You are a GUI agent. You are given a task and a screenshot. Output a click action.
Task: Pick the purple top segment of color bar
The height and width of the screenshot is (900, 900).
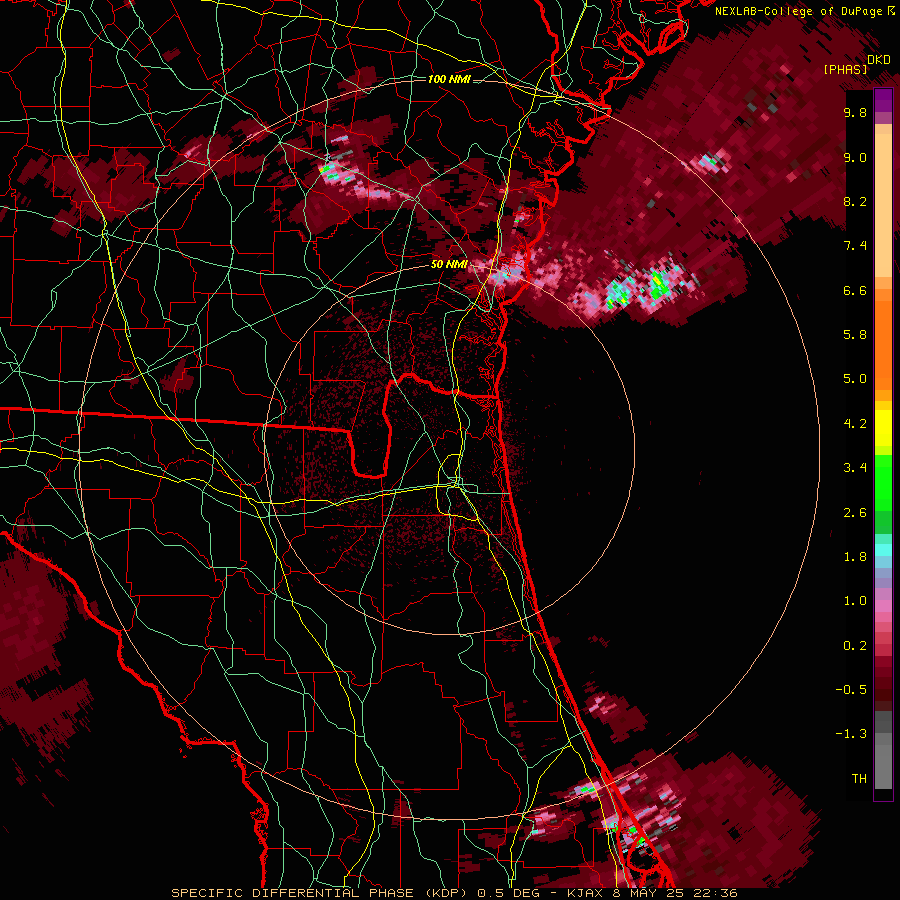tap(883, 100)
